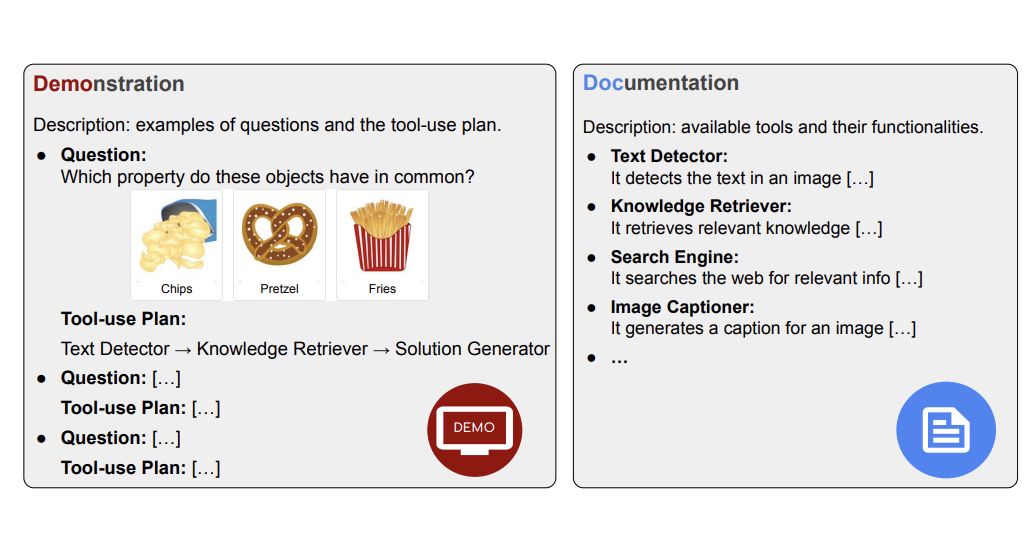Image resolution: width=1032 pixels, height=540 pixels.
Task: Click the blue document icon
Action: tap(946, 430)
